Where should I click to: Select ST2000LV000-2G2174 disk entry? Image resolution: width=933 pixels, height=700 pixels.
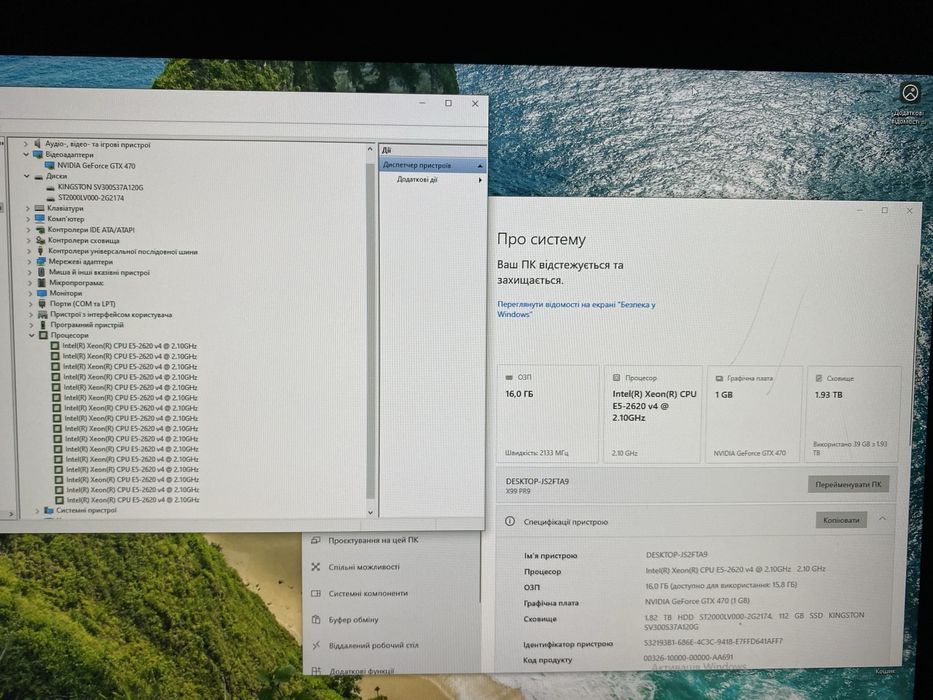pyautogui.click(x=90, y=198)
